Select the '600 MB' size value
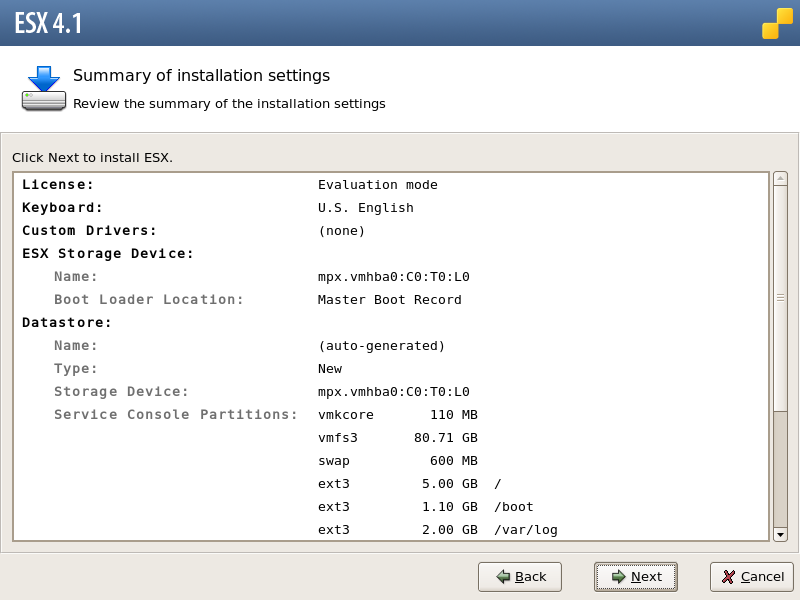Screen dimensions: 800x600 (454, 461)
